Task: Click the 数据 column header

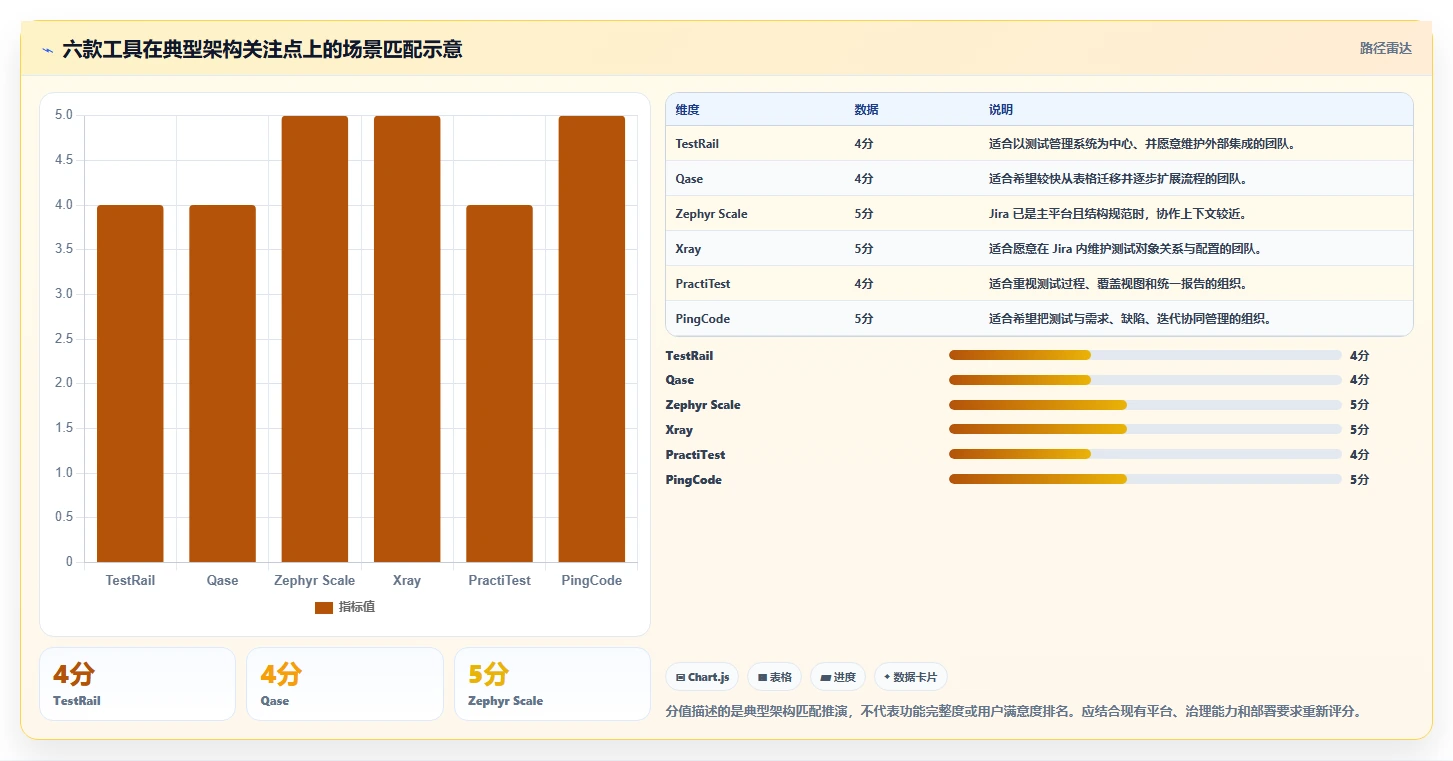Action: coord(867,109)
